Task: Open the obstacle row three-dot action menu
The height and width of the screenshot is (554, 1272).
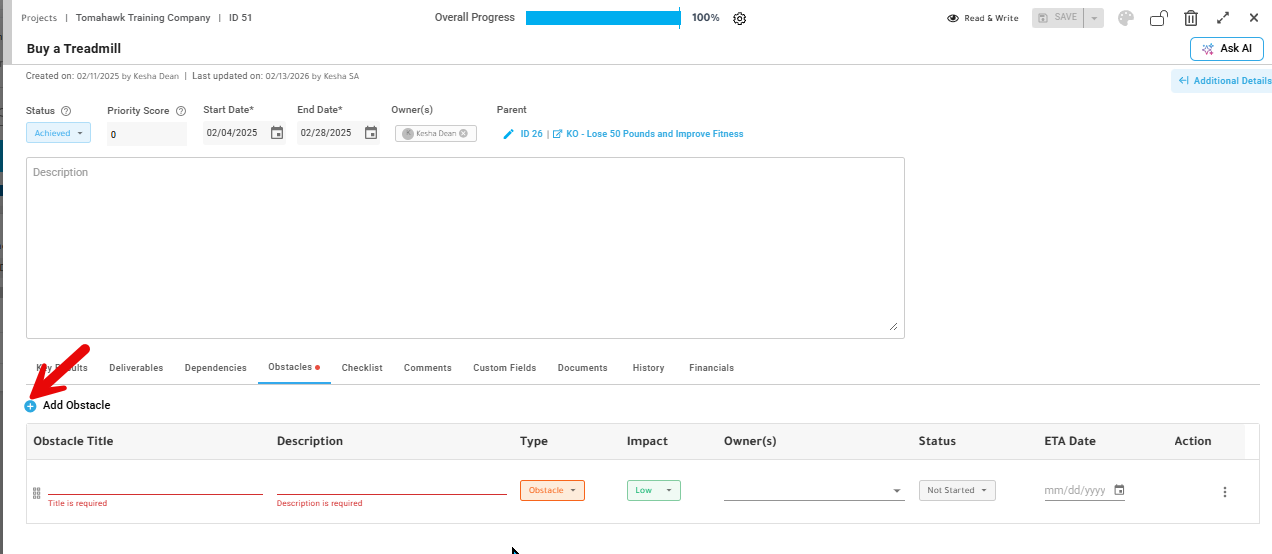Action: [1225, 492]
